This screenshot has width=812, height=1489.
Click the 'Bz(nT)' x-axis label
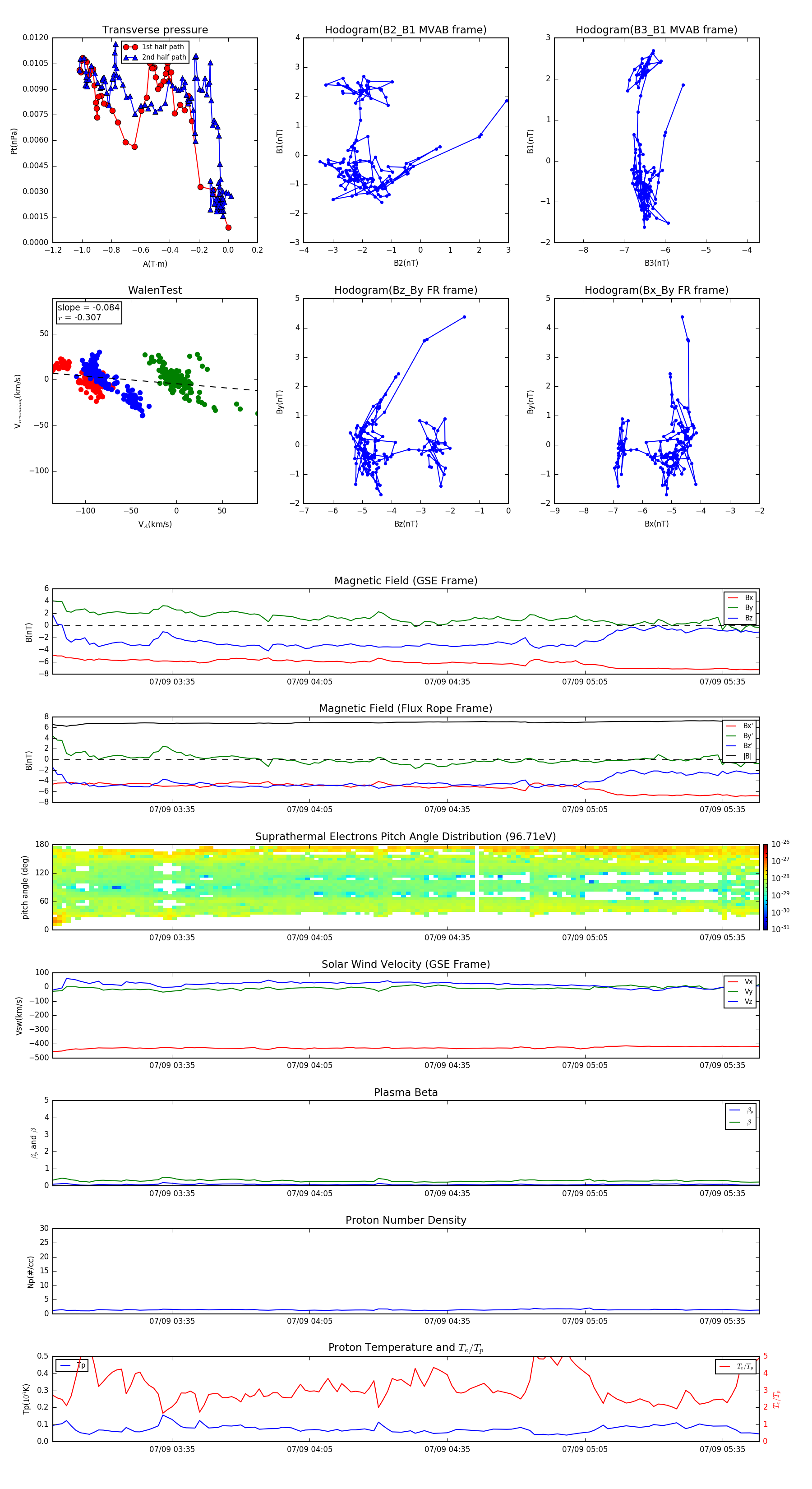coord(406,524)
